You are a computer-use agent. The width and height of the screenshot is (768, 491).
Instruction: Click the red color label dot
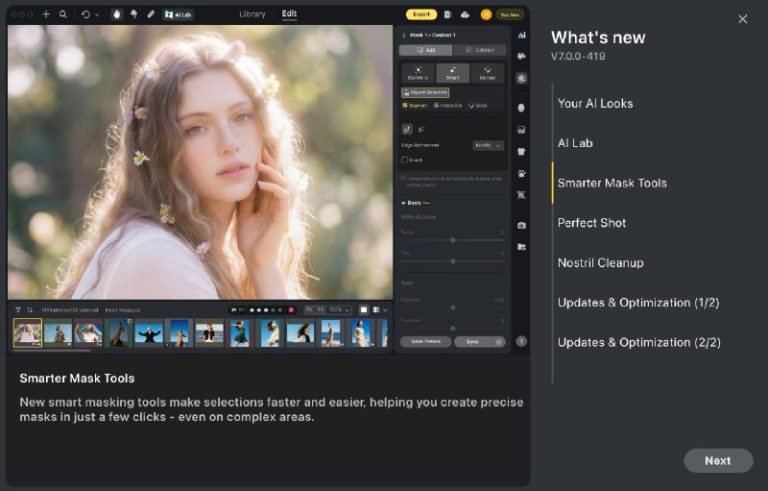(291, 310)
